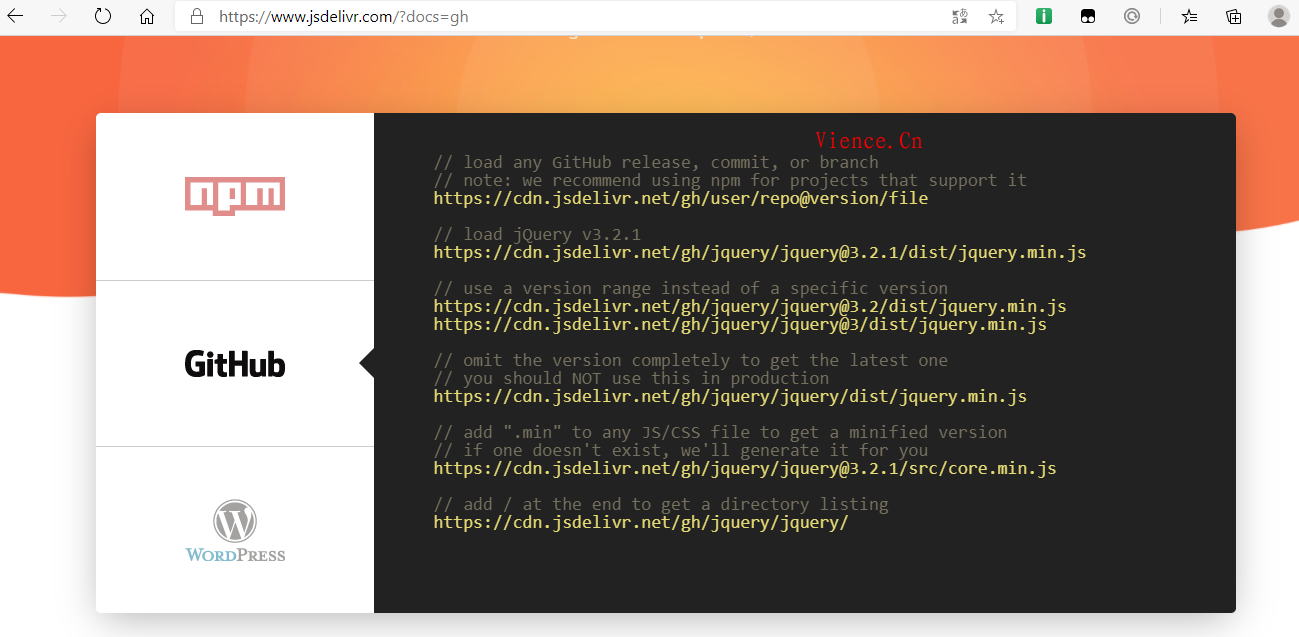View site info via the lock icon

(x=197, y=16)
